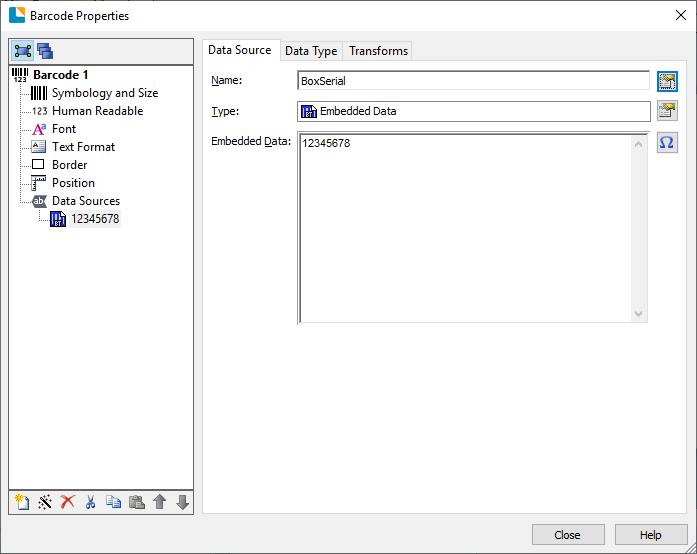The image size is (697, 554).
Task: Click the new data source icon
Action: coord(21,502)
